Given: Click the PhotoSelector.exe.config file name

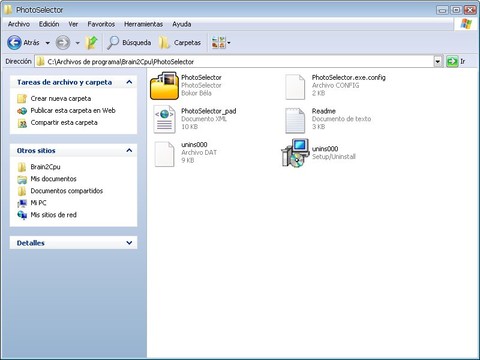Looking at the screenshot, I should [349, 77].
